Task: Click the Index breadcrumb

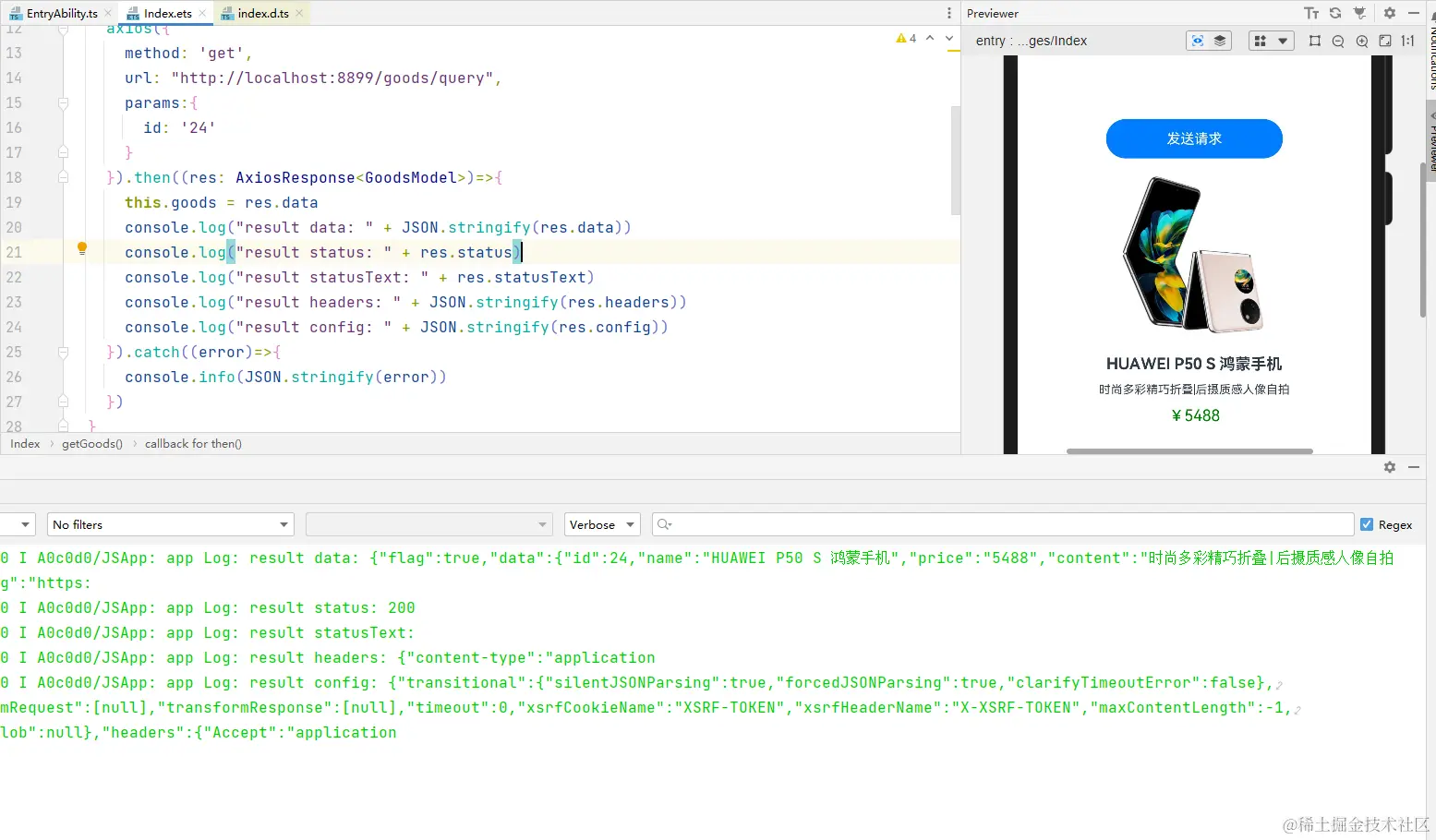Action: coord(25,444)
